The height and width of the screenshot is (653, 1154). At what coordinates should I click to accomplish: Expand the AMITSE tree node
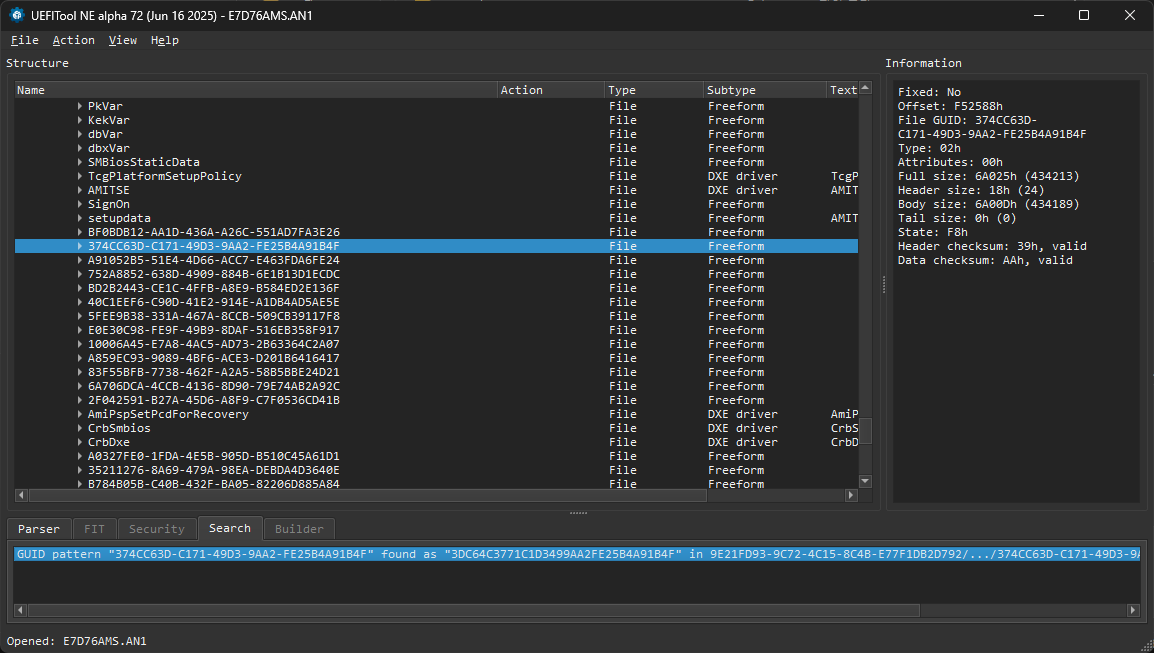pyautogui.click(x=79, y=190)
